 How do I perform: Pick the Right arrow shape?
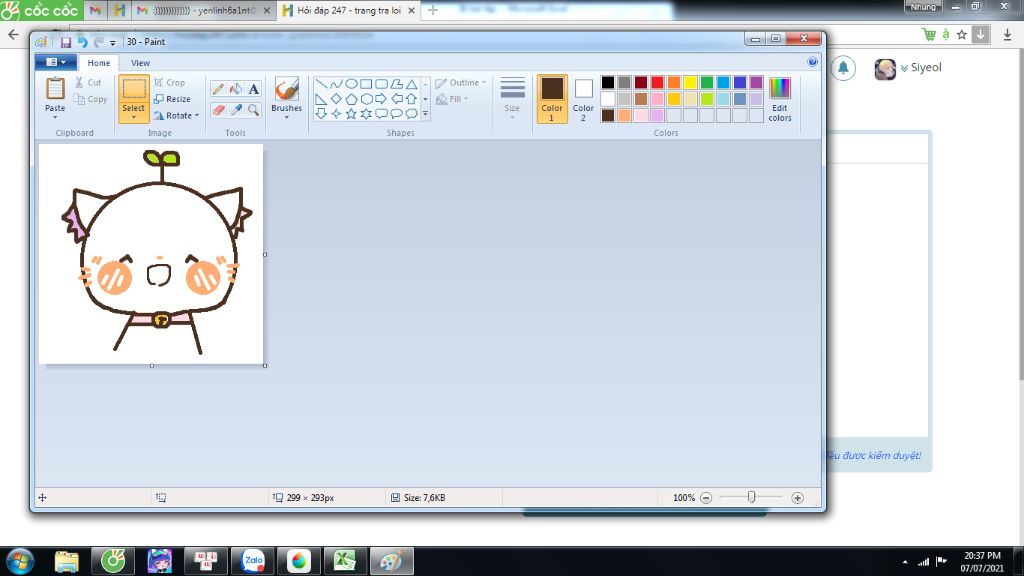click(381, 99)
